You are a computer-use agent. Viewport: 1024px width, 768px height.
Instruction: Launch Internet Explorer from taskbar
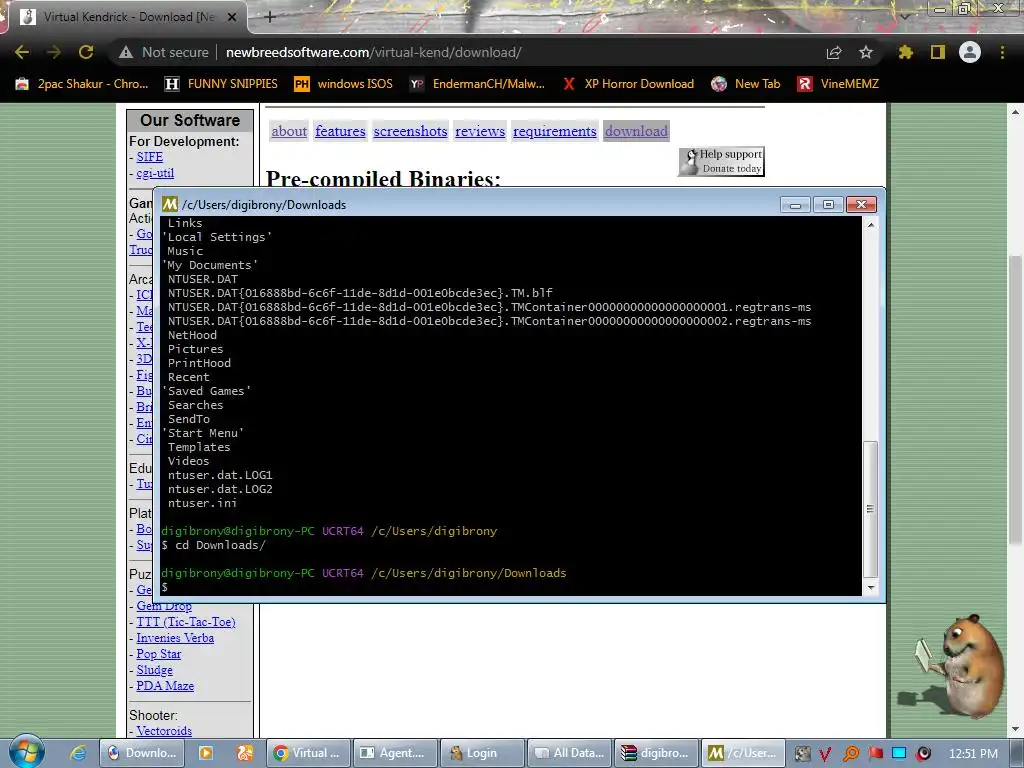coord(78,753)
